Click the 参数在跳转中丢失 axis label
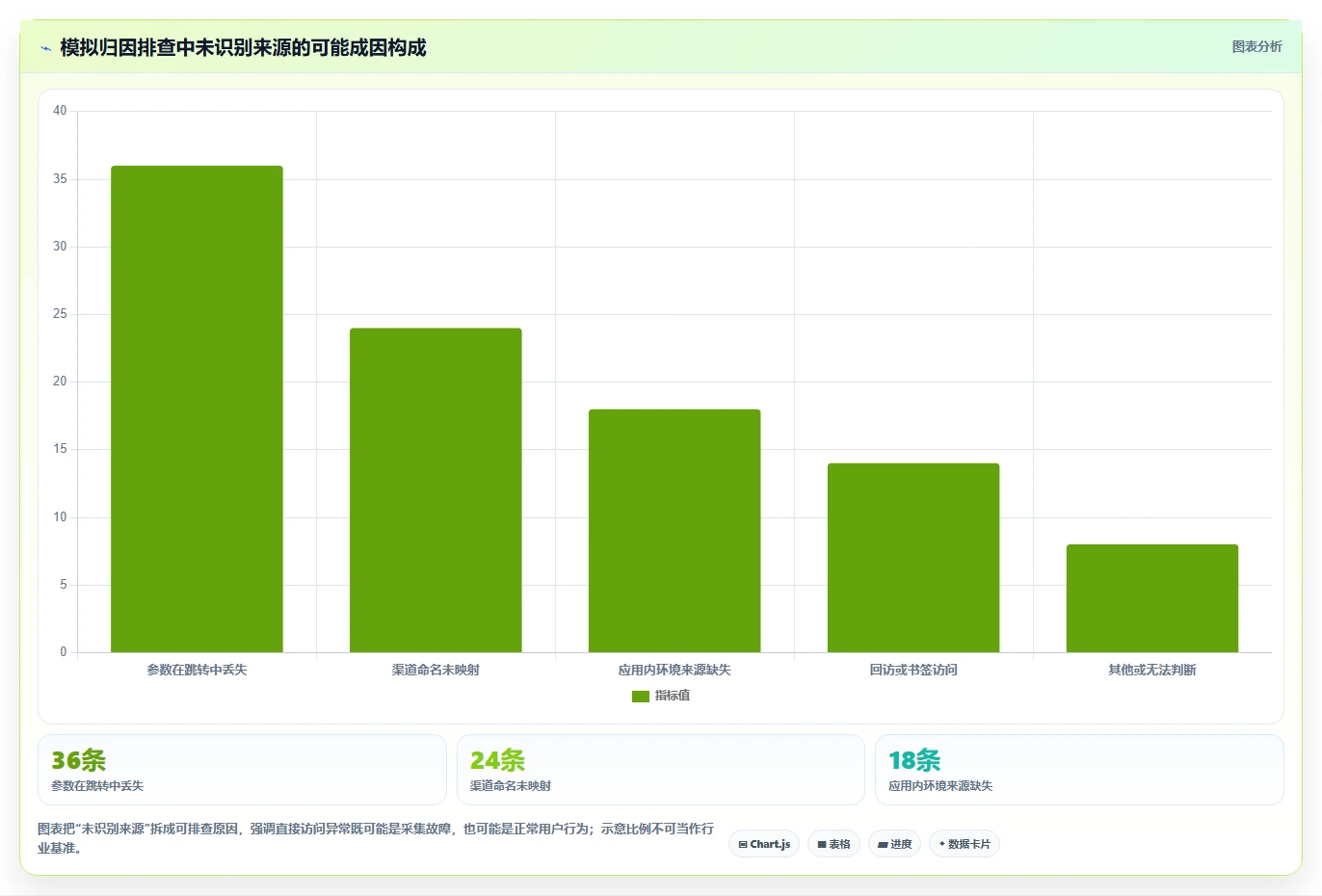The image size is (1322, 896). click(197, 670)
